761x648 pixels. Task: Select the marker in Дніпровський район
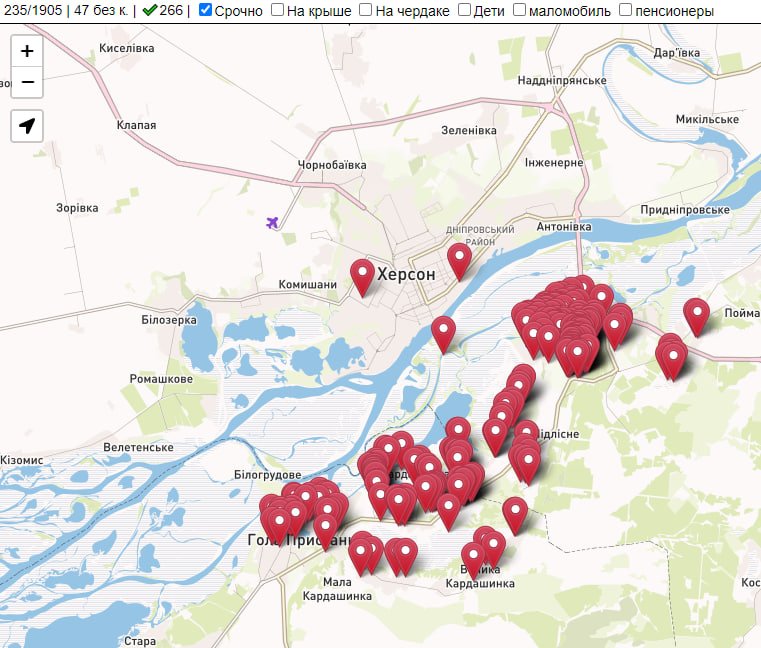459,258
